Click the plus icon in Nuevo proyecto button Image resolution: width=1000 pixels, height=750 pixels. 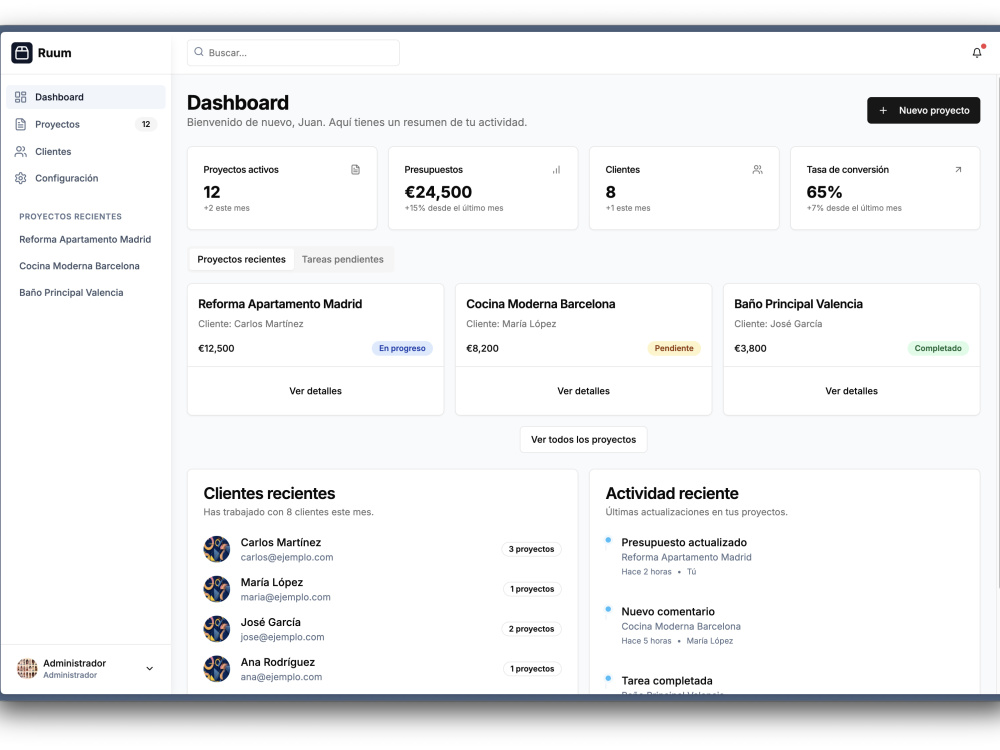[x=883, y=110]
